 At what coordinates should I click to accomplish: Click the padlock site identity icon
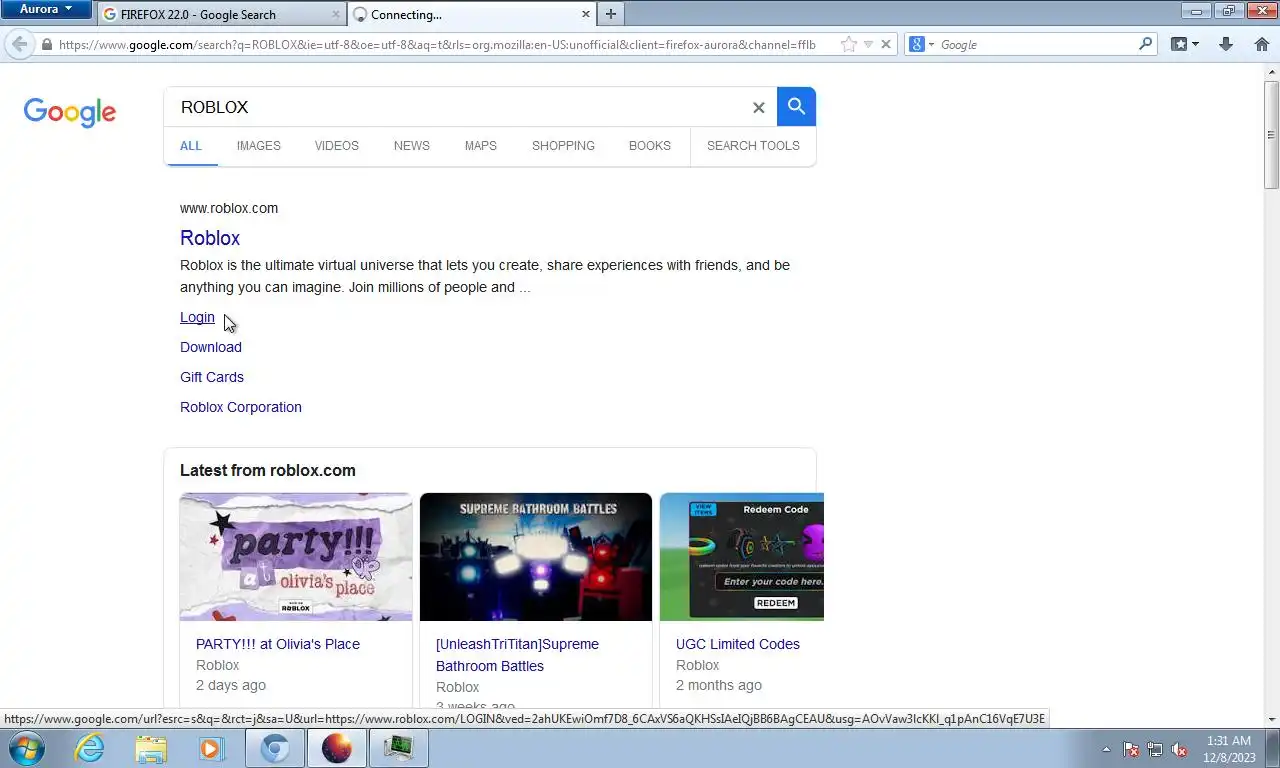coord(46,45)
